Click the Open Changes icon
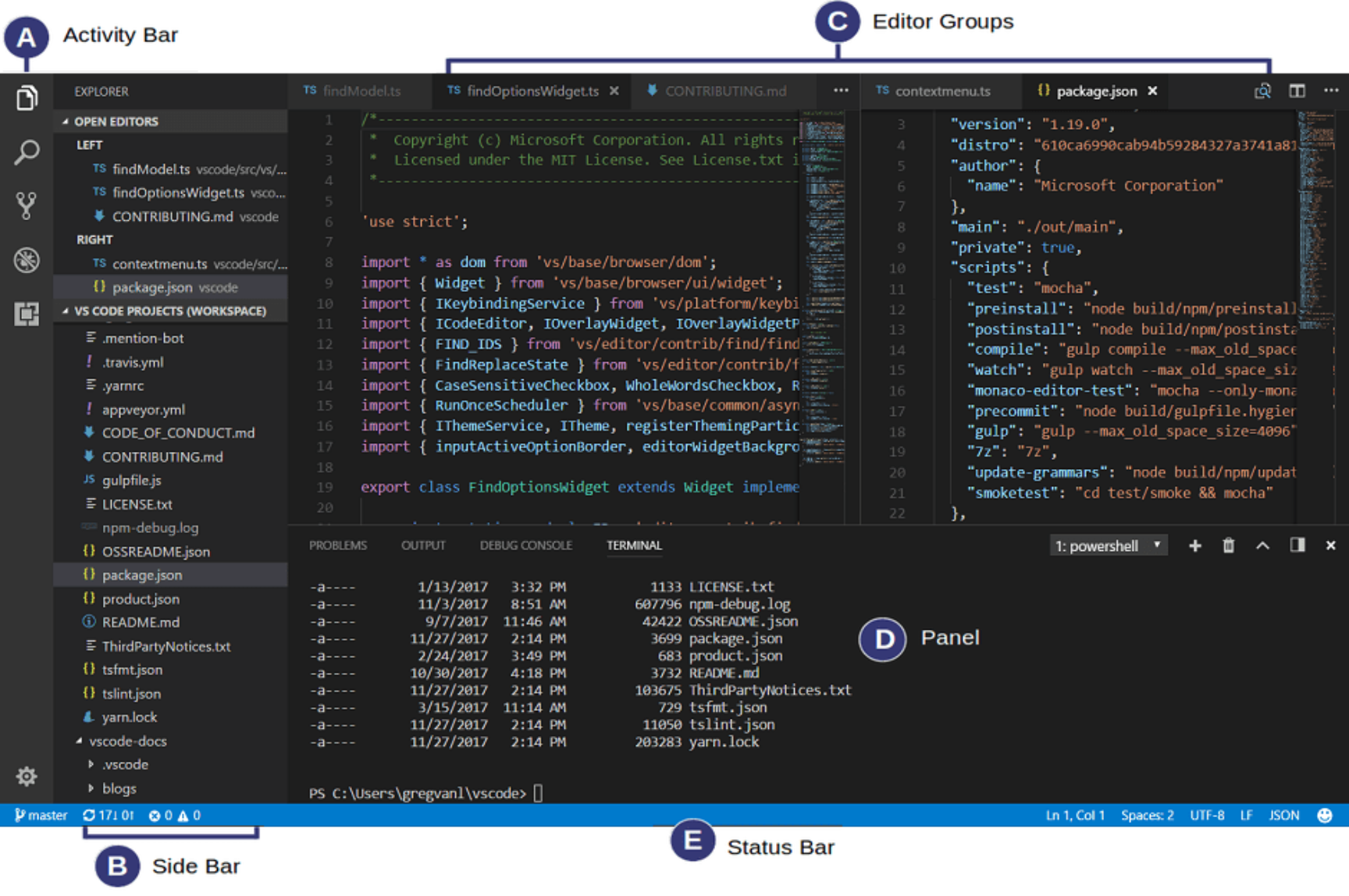The height and width of the screenshot is (896, 1349). coord(1262,91)
